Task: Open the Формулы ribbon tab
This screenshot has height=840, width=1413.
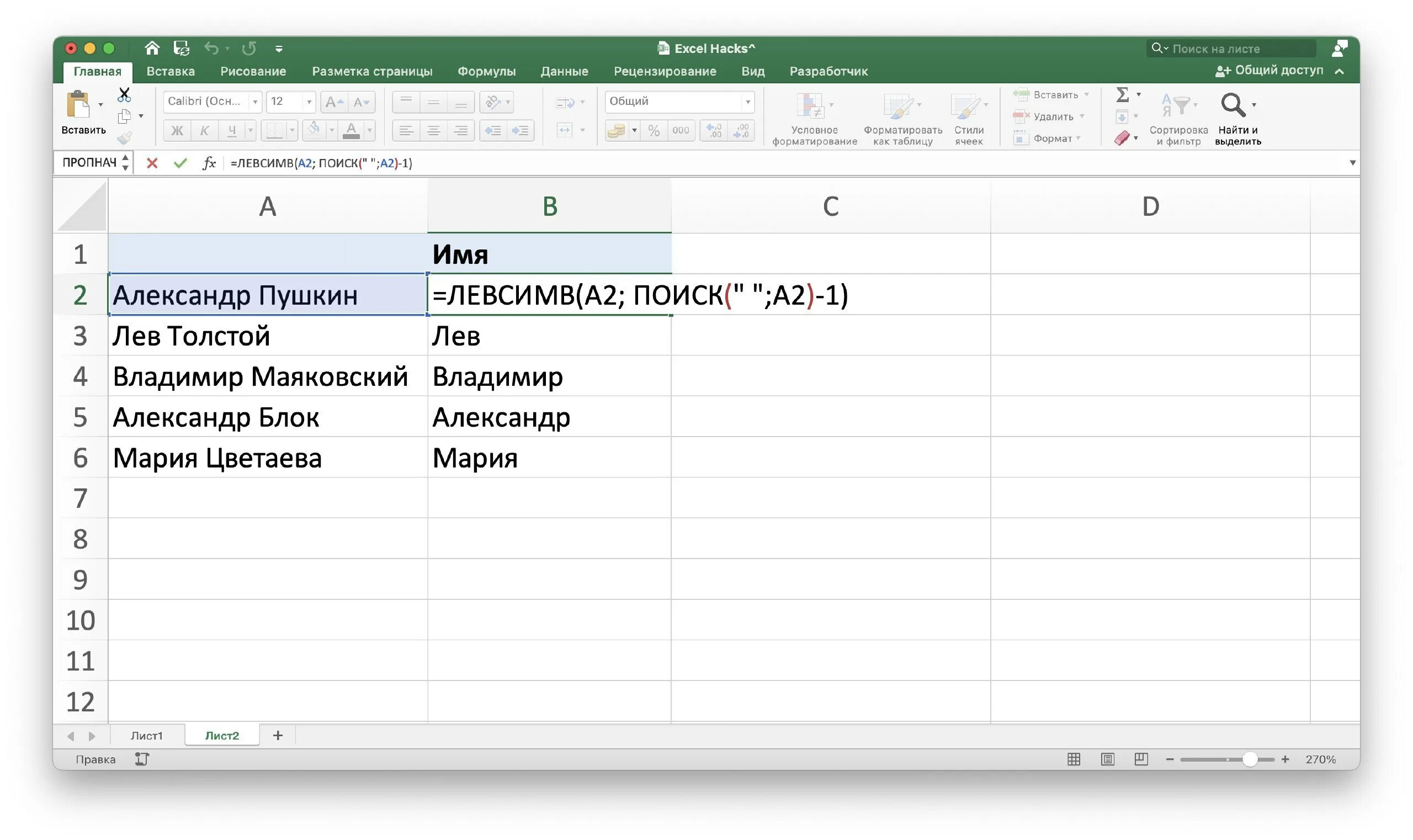Action: point(486,71)
